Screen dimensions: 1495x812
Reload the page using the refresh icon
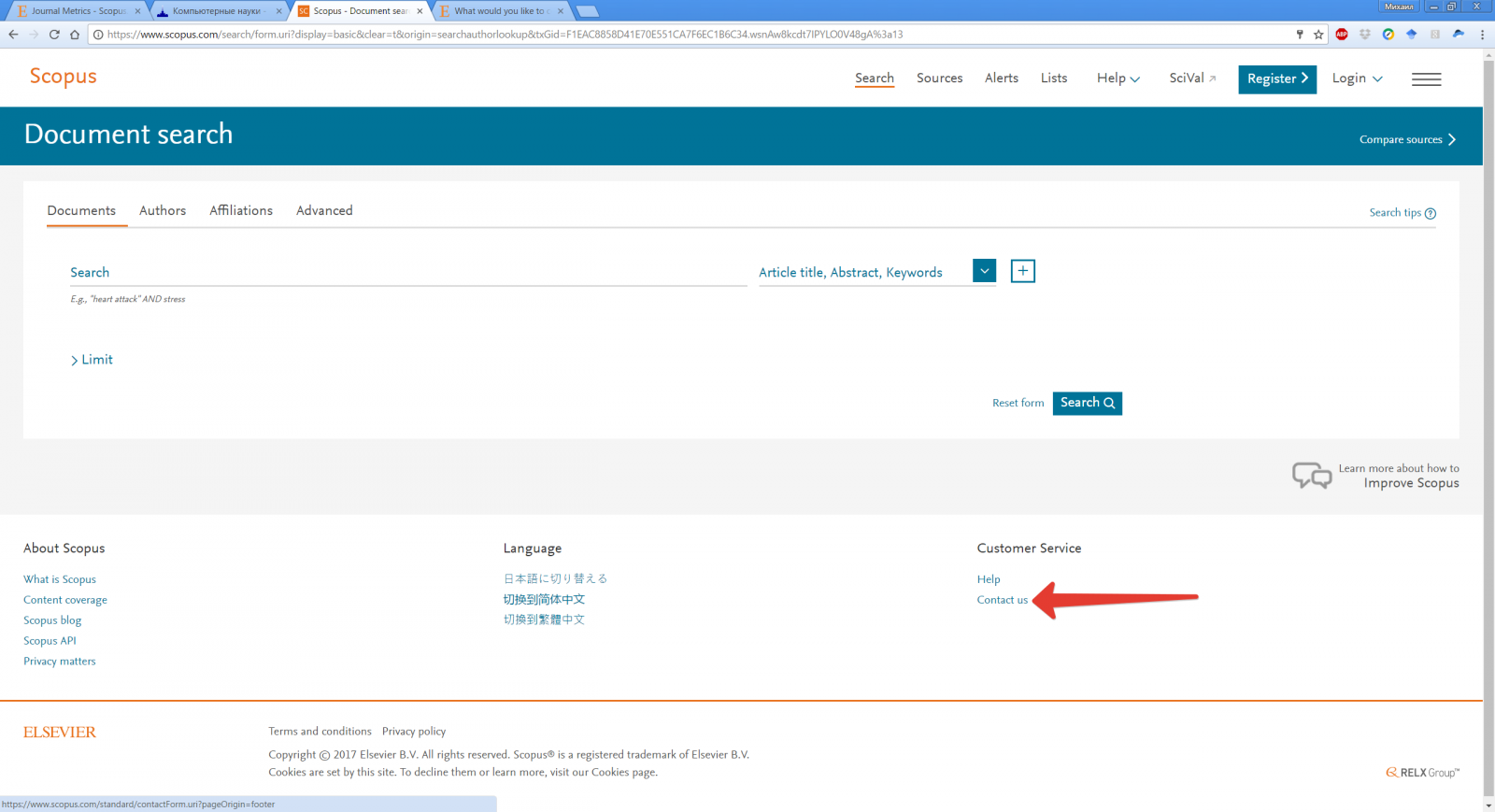[54, 35]
